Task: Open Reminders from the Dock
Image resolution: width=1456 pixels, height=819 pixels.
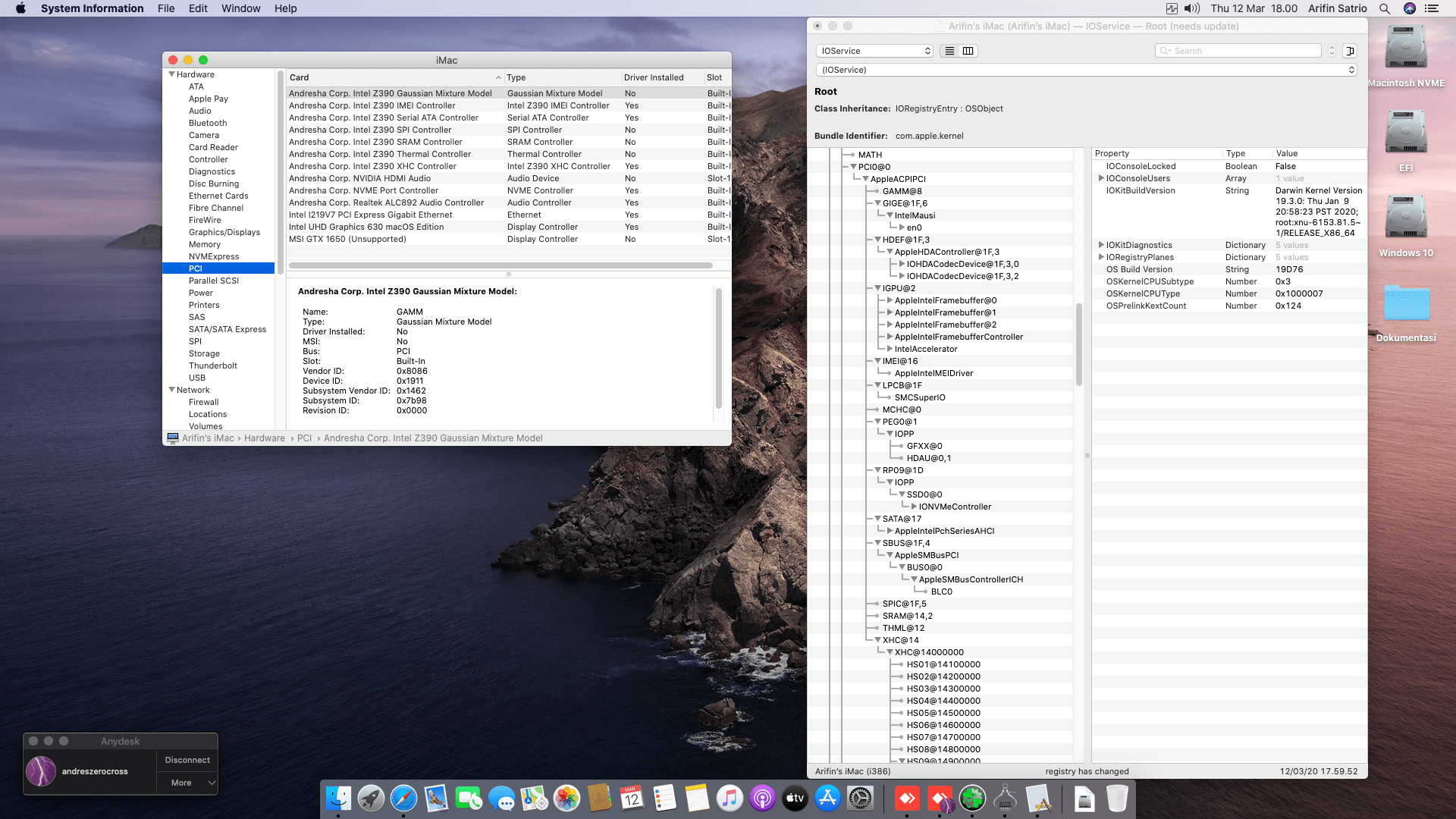Action: pyautogui.click(x=664, y=798)
